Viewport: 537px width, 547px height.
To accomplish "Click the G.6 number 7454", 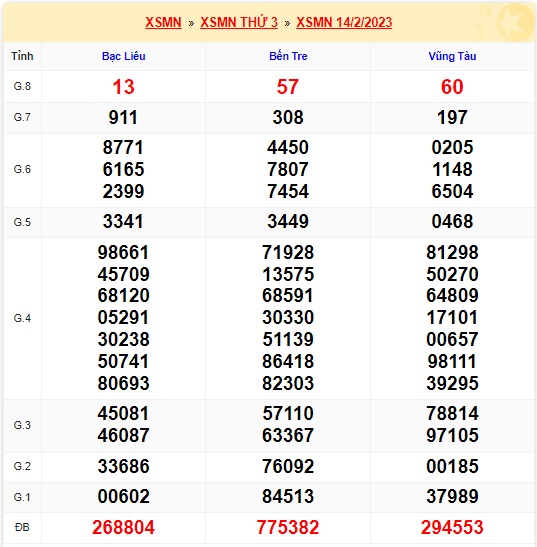I will point(288,191).
